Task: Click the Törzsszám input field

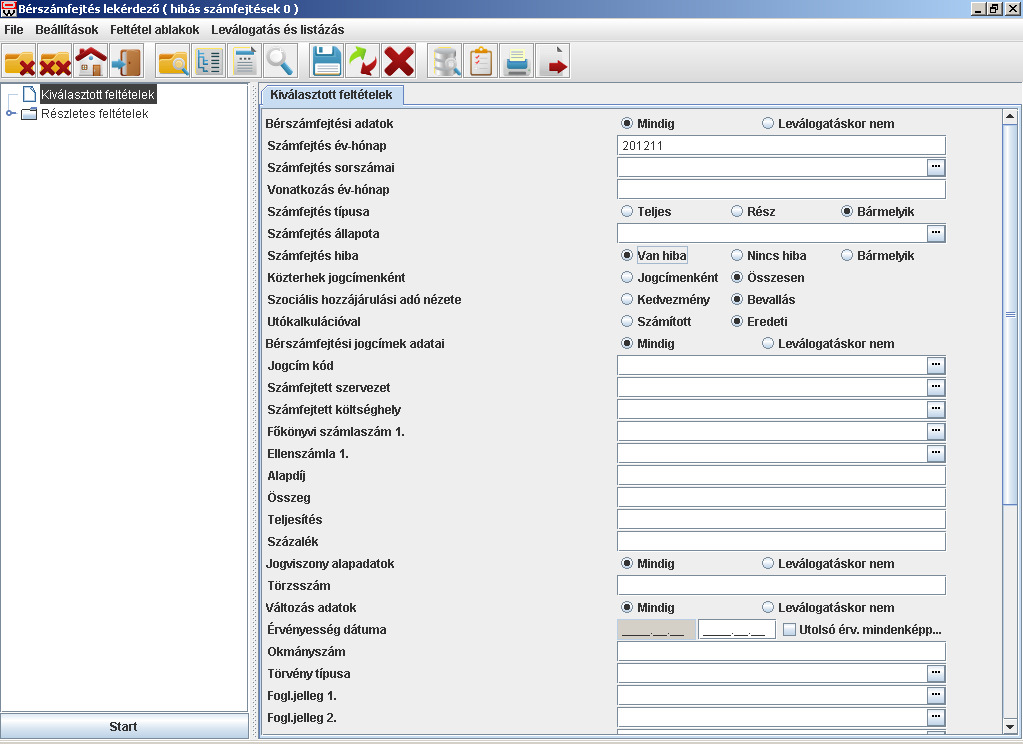Action: click(781, 585)
